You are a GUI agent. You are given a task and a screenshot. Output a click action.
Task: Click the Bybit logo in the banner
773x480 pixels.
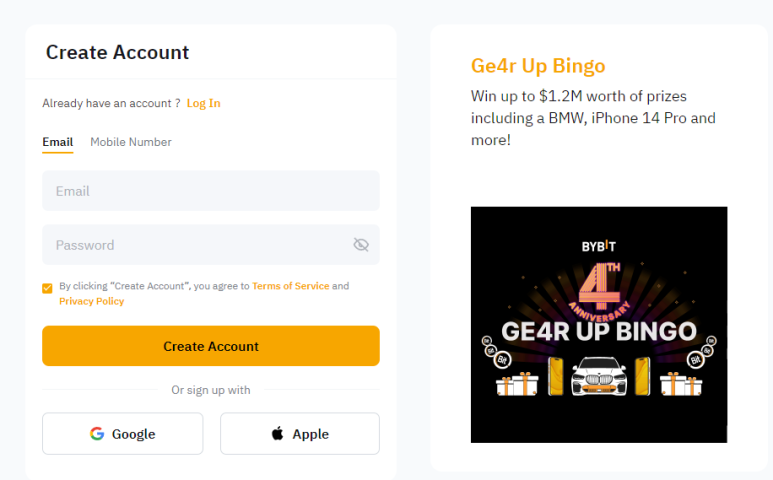[599, 247]
